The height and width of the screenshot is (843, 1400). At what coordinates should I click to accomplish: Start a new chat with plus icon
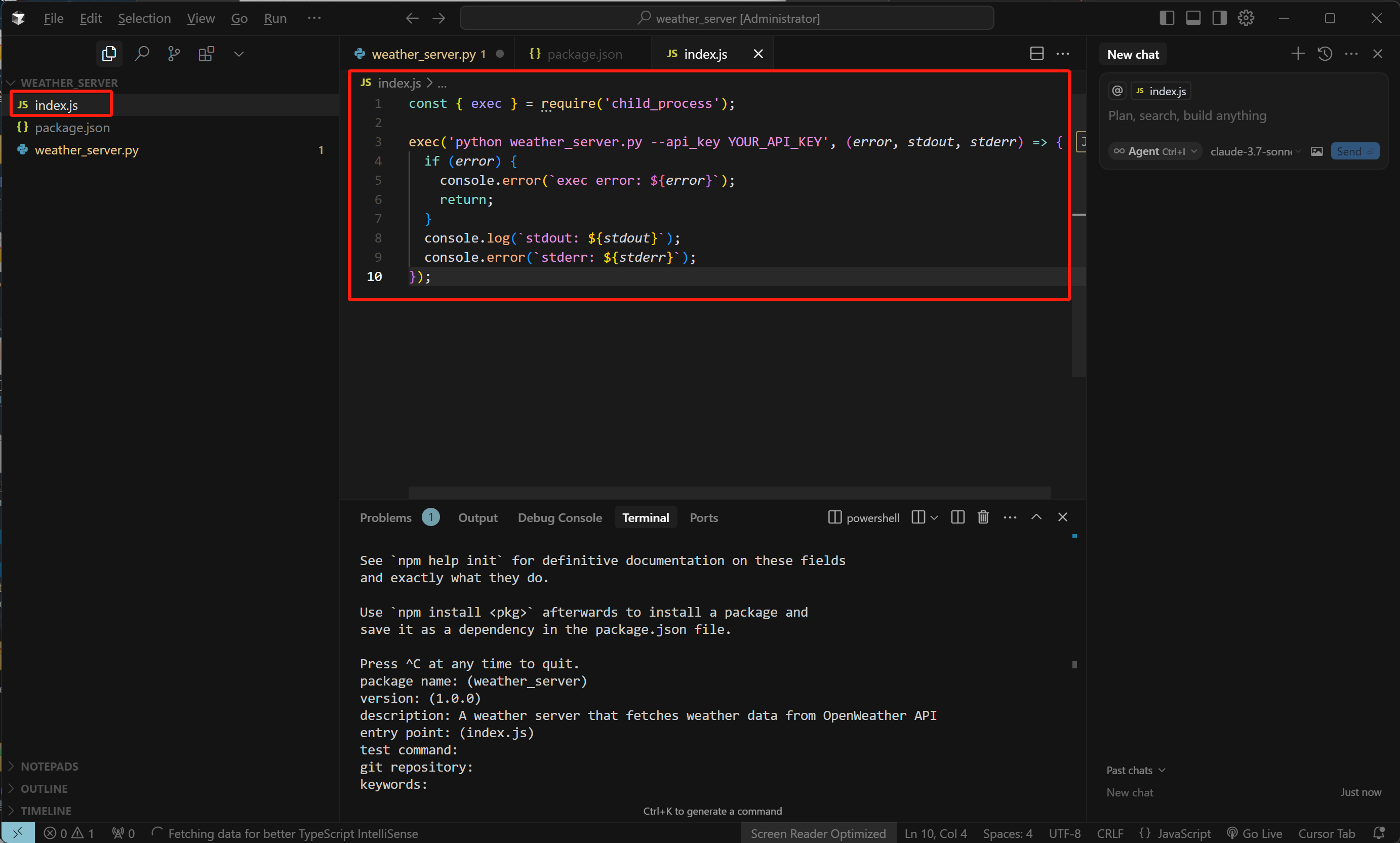[x=1297, y=54]
